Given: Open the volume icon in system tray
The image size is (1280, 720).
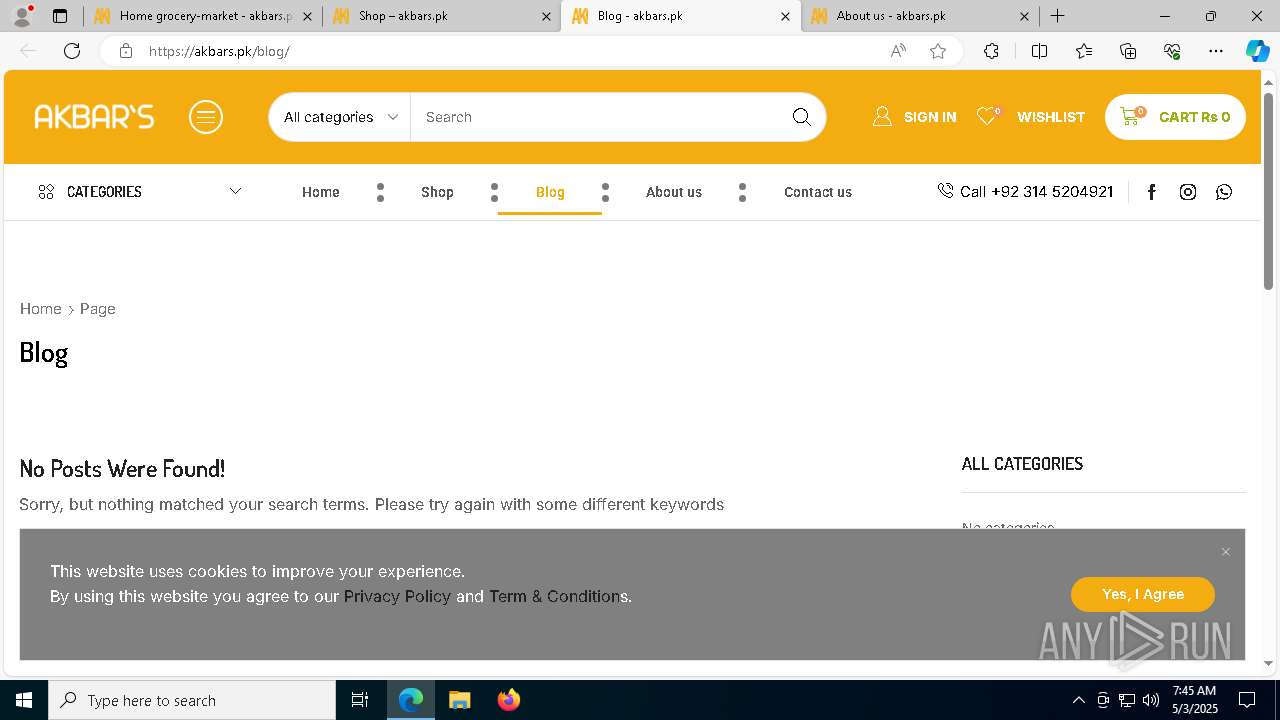Looking at the screenshot, I should [x=1151, y=700].
